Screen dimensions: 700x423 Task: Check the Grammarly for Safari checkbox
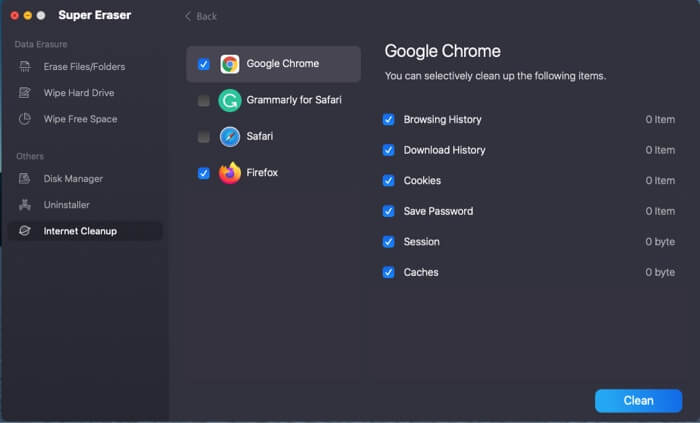click(x=204, y=100)
